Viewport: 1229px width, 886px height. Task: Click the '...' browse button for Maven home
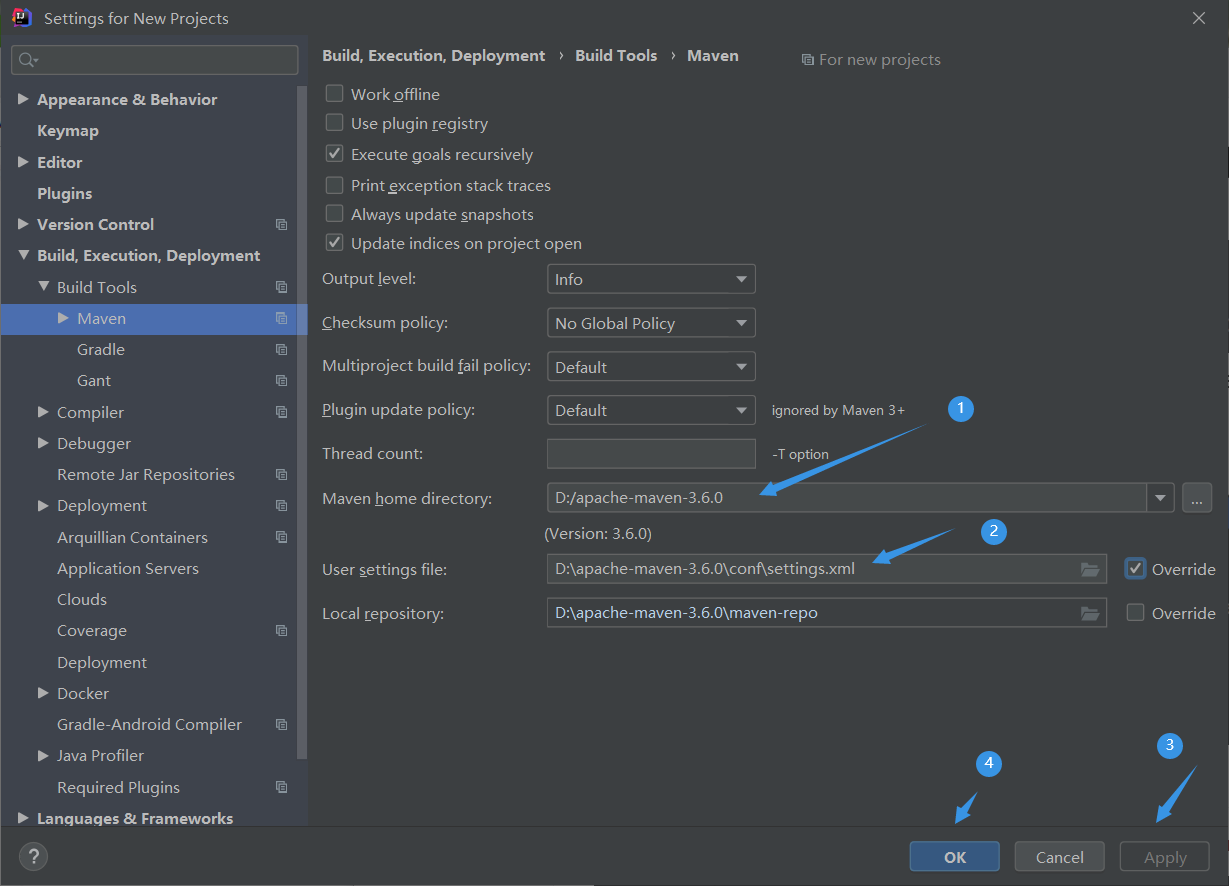click(x=1197, y=497)
